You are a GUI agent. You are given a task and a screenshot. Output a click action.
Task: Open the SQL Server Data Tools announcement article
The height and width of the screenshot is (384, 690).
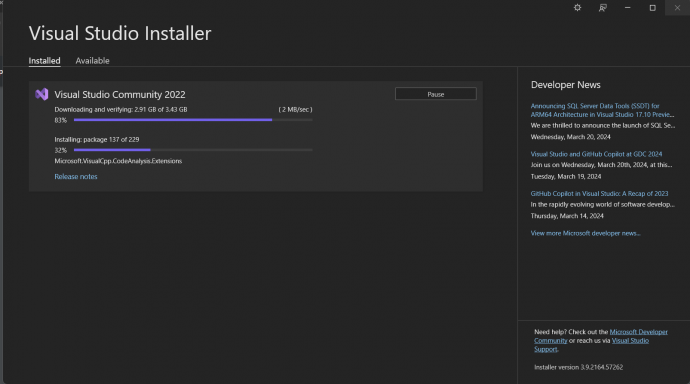coord(602,110)
